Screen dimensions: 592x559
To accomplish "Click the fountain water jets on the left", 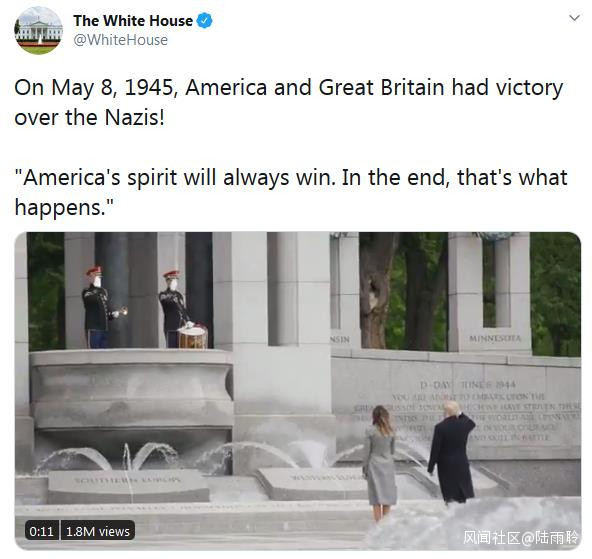I will pyautogui.click(x=108, y=458).
